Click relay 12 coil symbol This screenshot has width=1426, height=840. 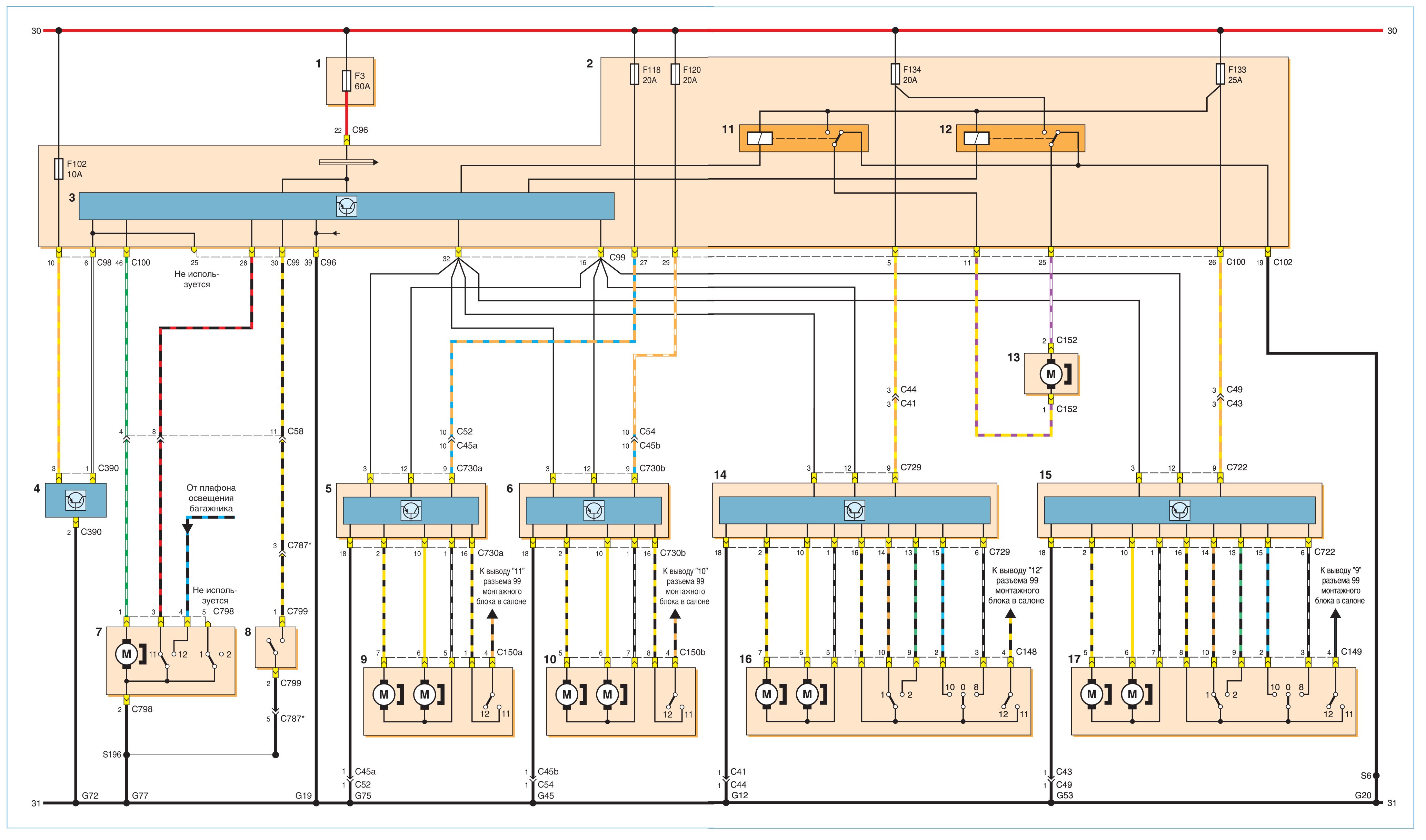pos(977,139)
